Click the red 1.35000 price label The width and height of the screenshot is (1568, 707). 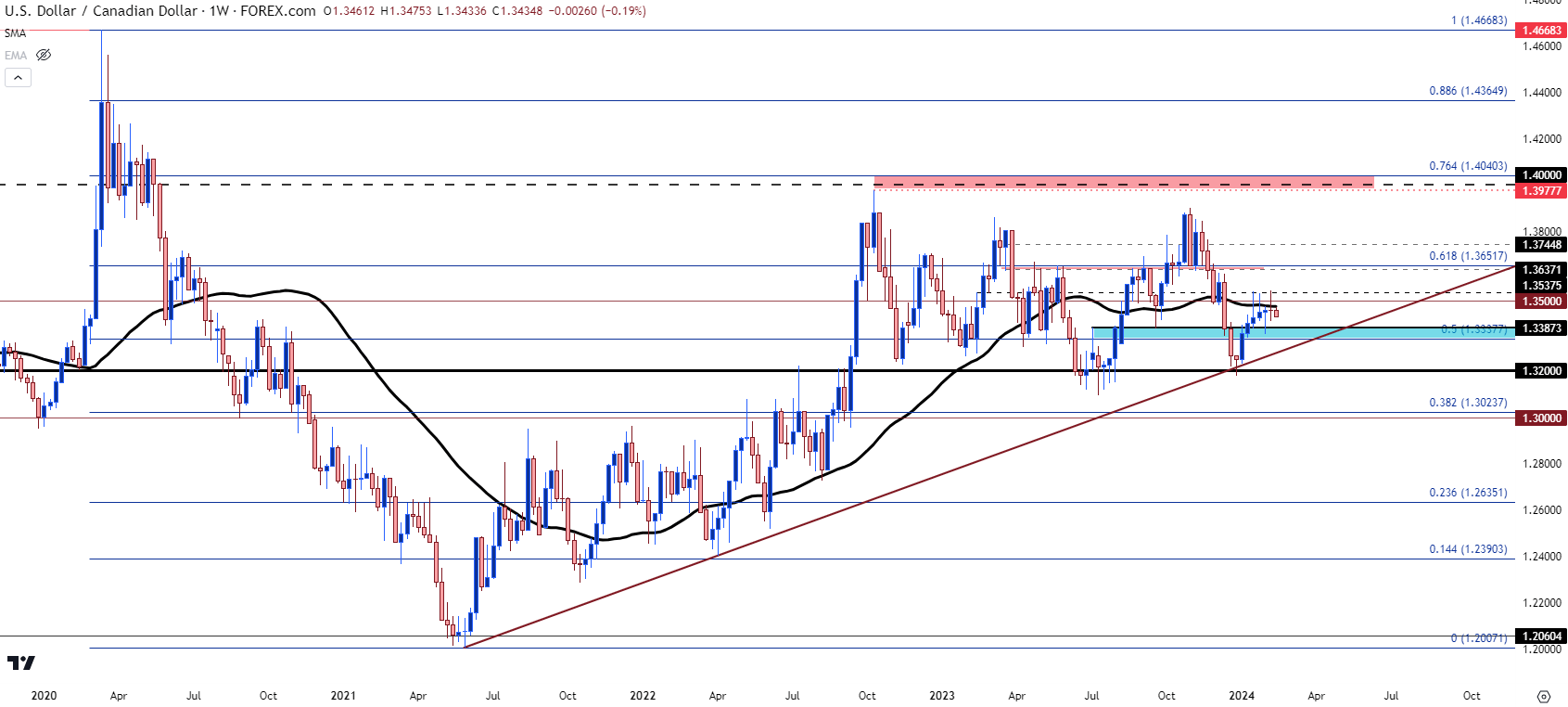click(x=1541, y=302)
